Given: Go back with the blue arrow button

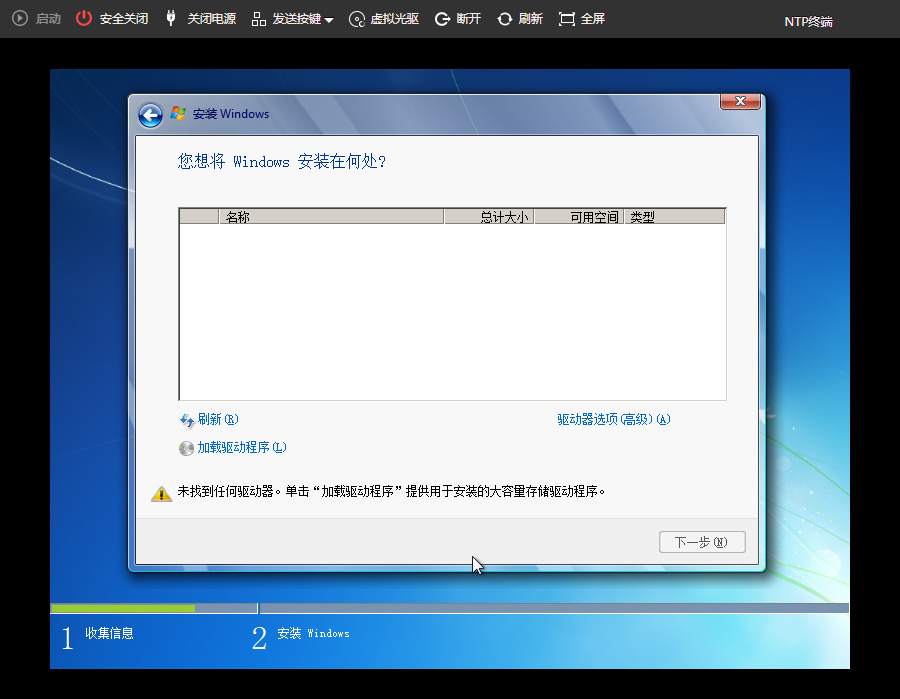Looking at the screenshot, I should point(150,115).
